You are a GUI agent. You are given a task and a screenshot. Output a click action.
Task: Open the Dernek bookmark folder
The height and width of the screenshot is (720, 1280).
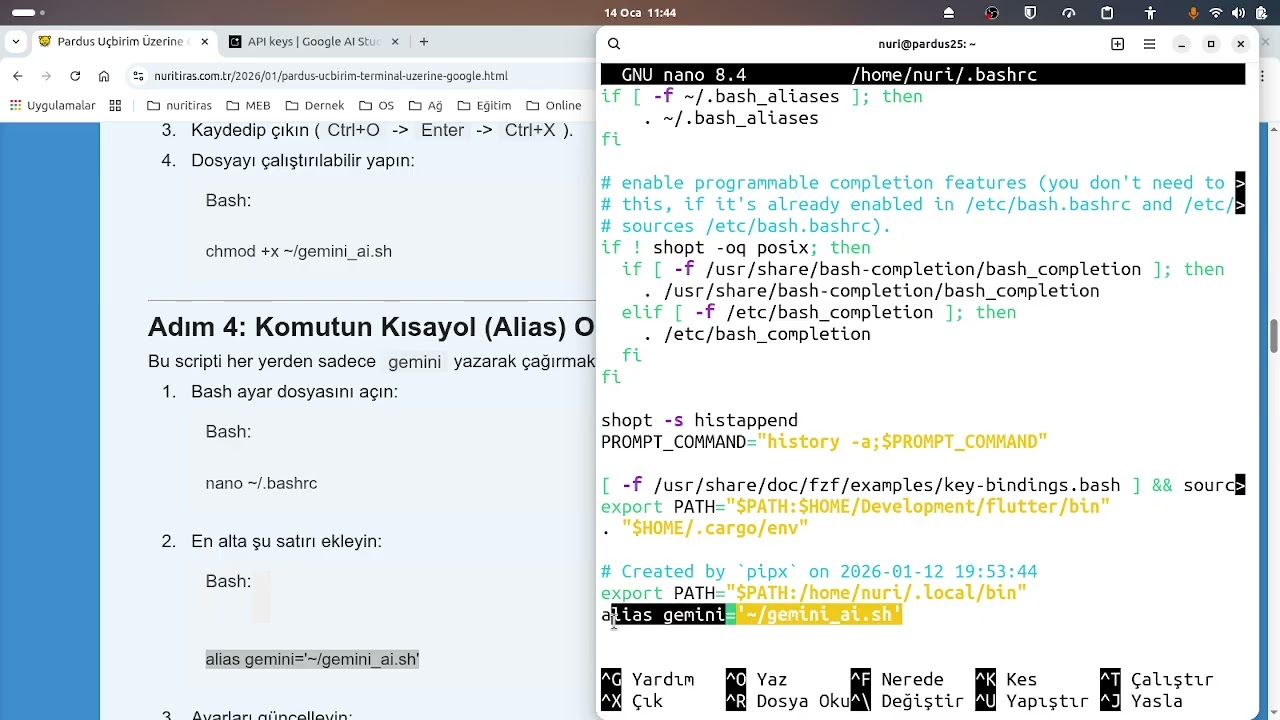click(x=314, y=106)
